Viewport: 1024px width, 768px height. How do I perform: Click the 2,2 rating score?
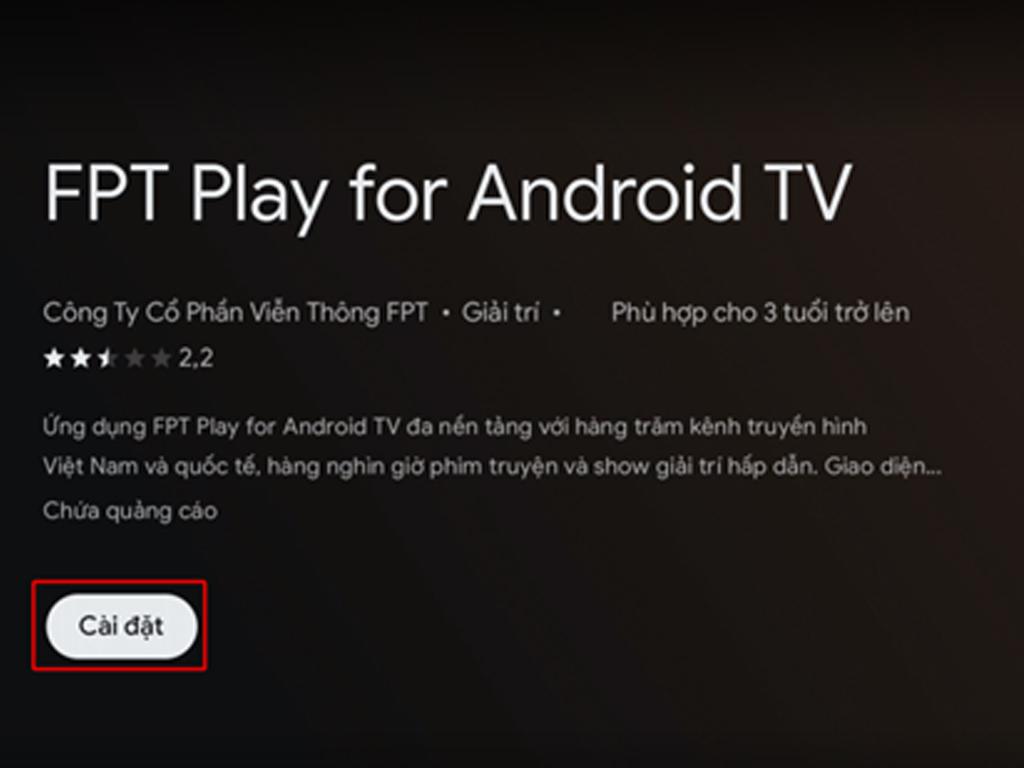(196, 358)
